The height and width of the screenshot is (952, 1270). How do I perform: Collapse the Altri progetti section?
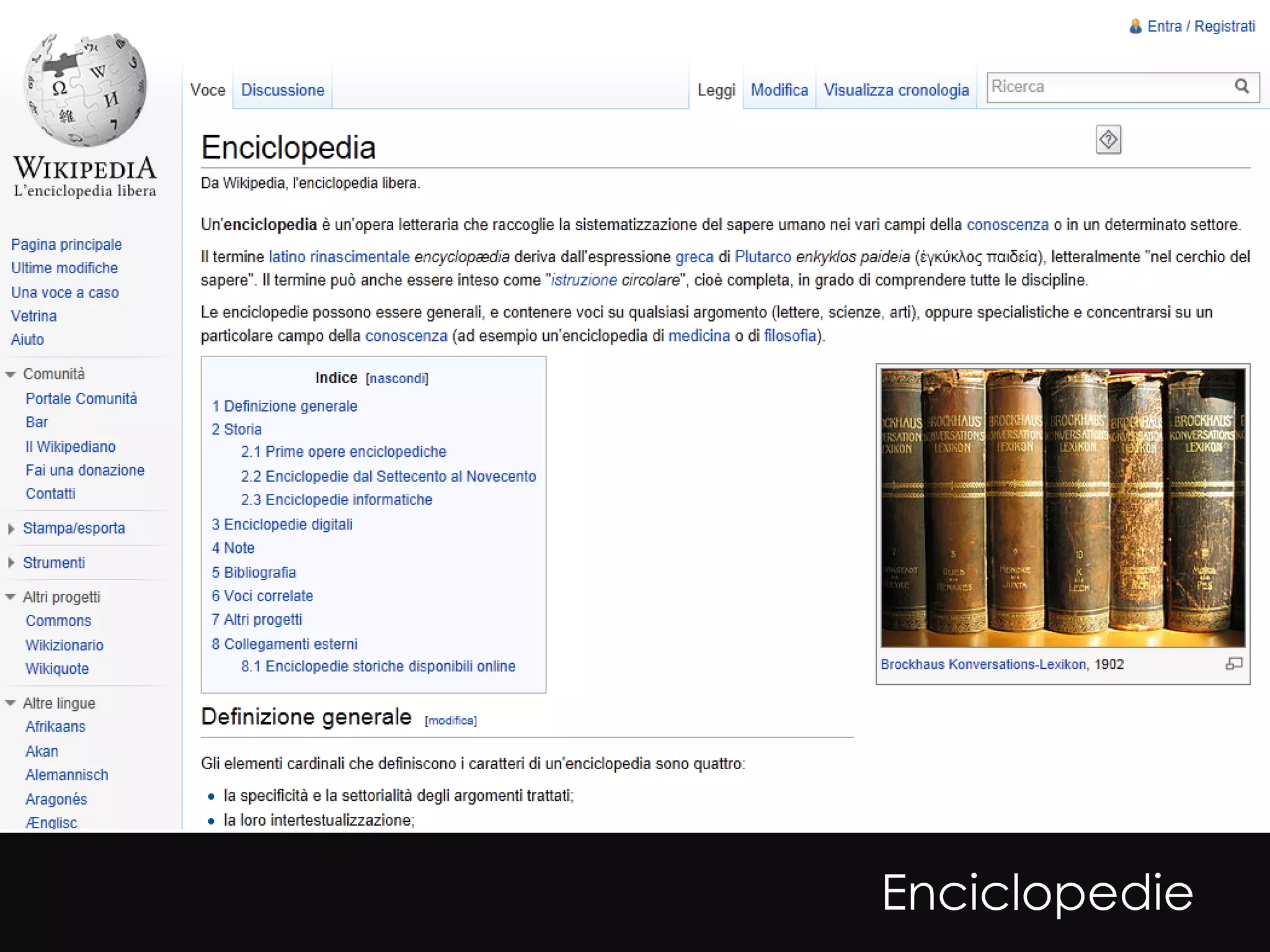pos(11,597)
